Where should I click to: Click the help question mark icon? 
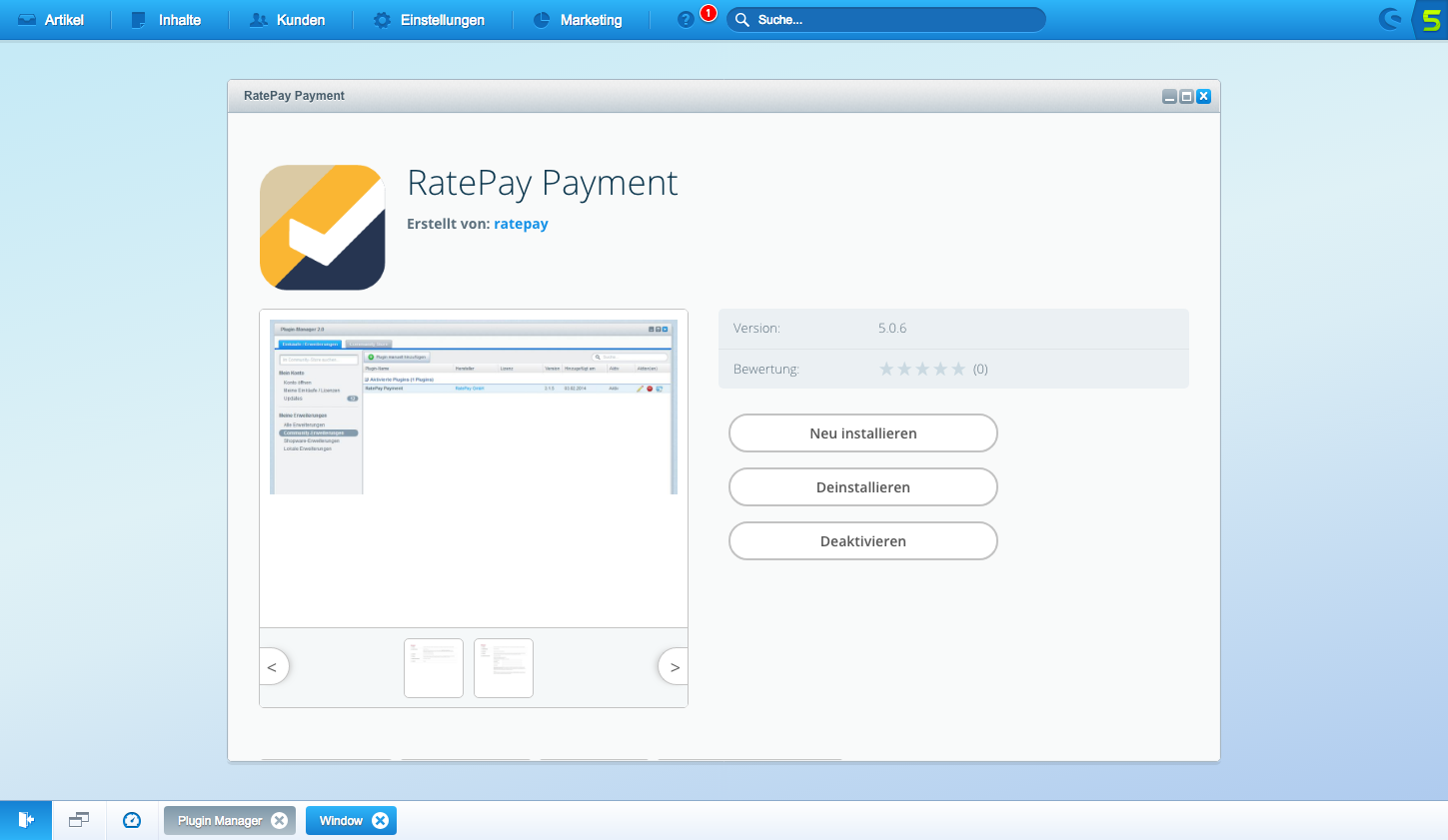[686, 20]
